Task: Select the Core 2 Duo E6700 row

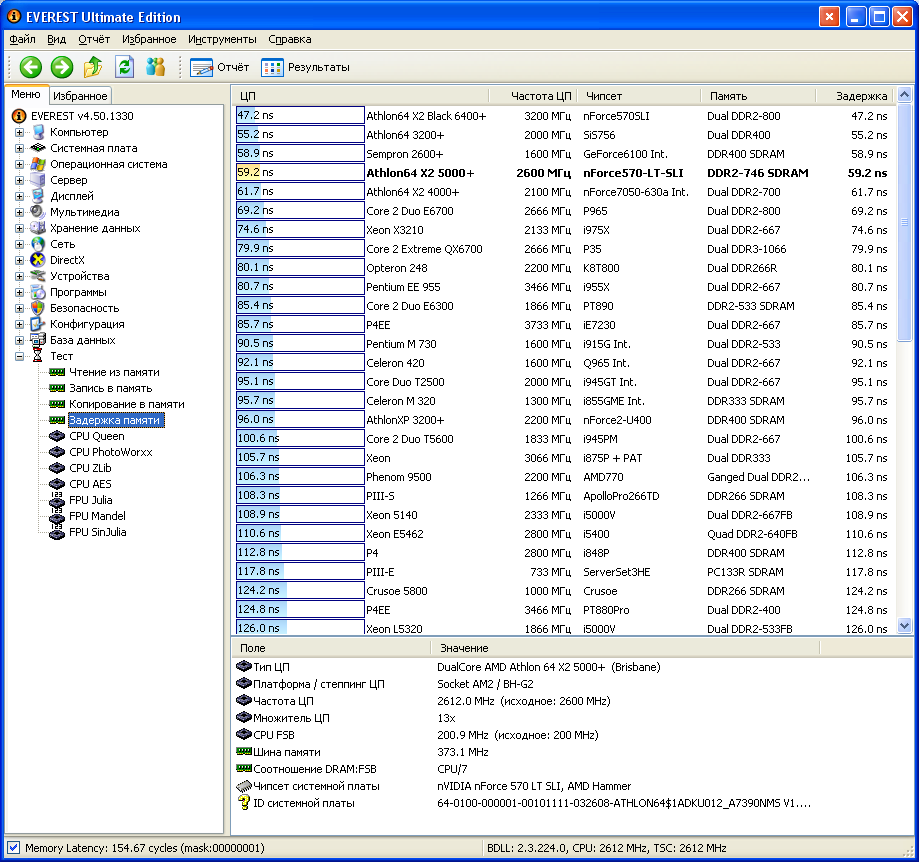Action: point(563,211)
